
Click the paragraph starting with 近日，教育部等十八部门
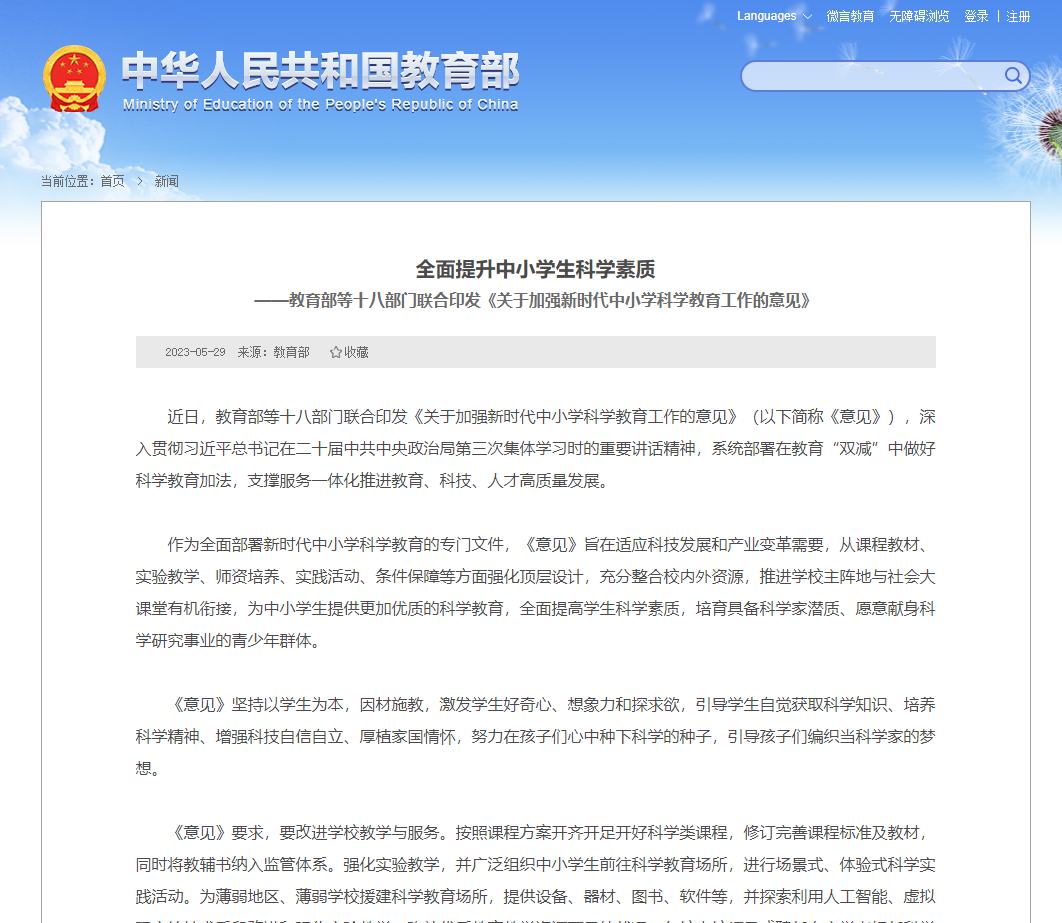(535, 448)
